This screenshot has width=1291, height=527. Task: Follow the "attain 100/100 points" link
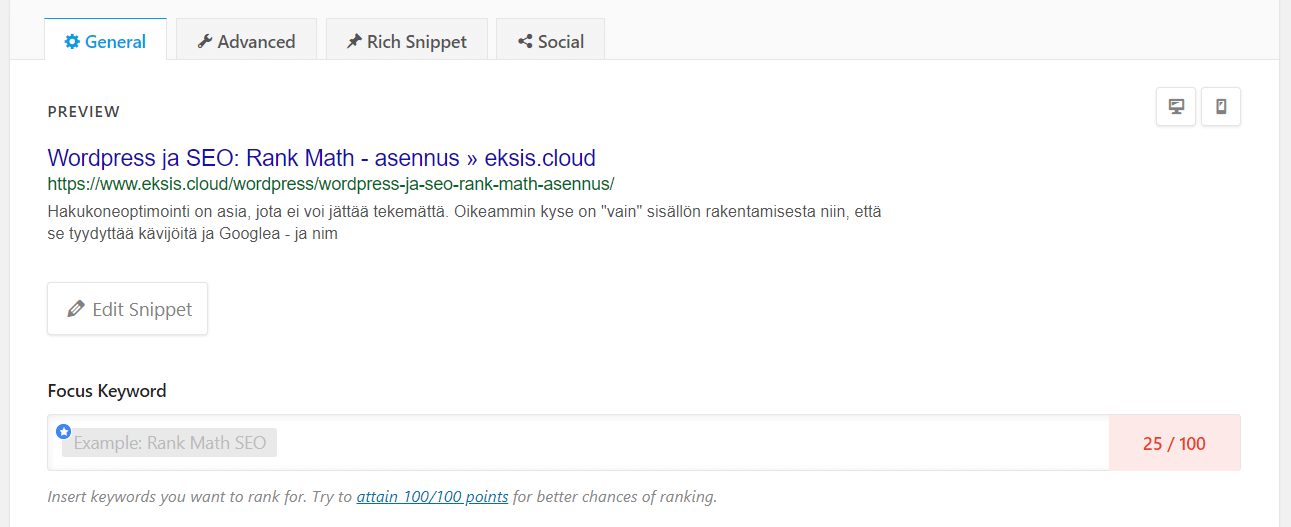click(x=432, y=497)
